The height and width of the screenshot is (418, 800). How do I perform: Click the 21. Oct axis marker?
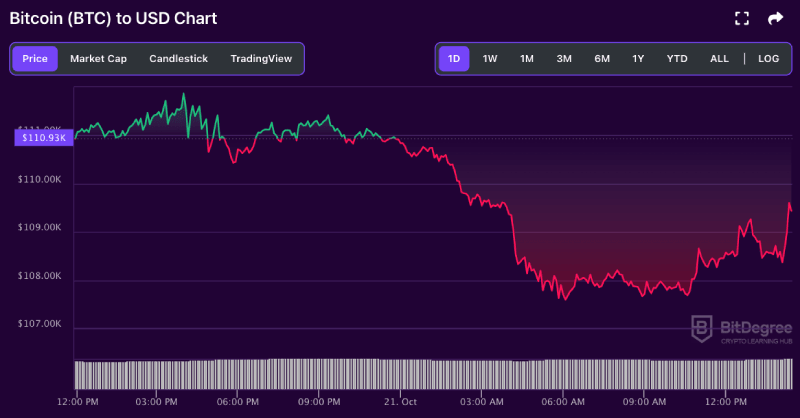tap(400, 401)
